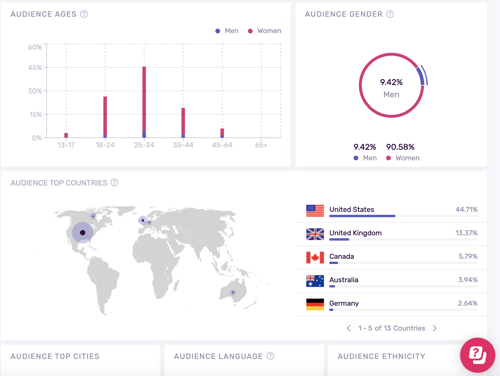This screenshot has height=376, width=500.
Task: Toggle Women legend under the gender donut
Action: (x=403, y=158)
